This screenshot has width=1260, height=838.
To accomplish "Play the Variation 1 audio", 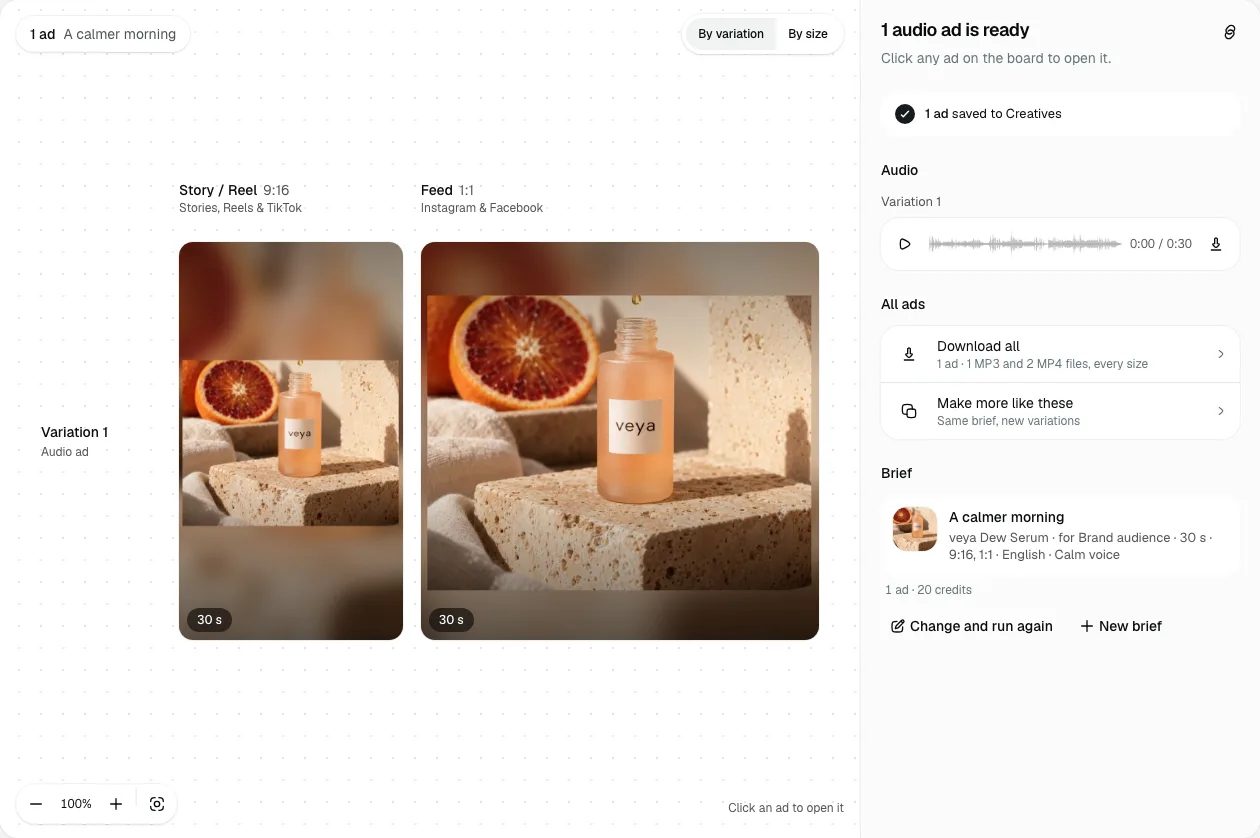I will [905, 244].
